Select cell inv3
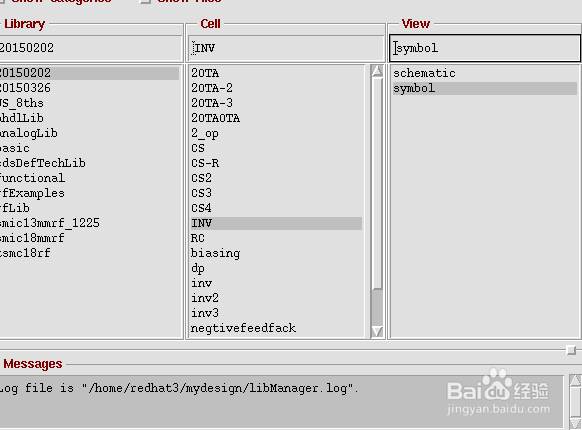The image size is (582, 430). 205,313
